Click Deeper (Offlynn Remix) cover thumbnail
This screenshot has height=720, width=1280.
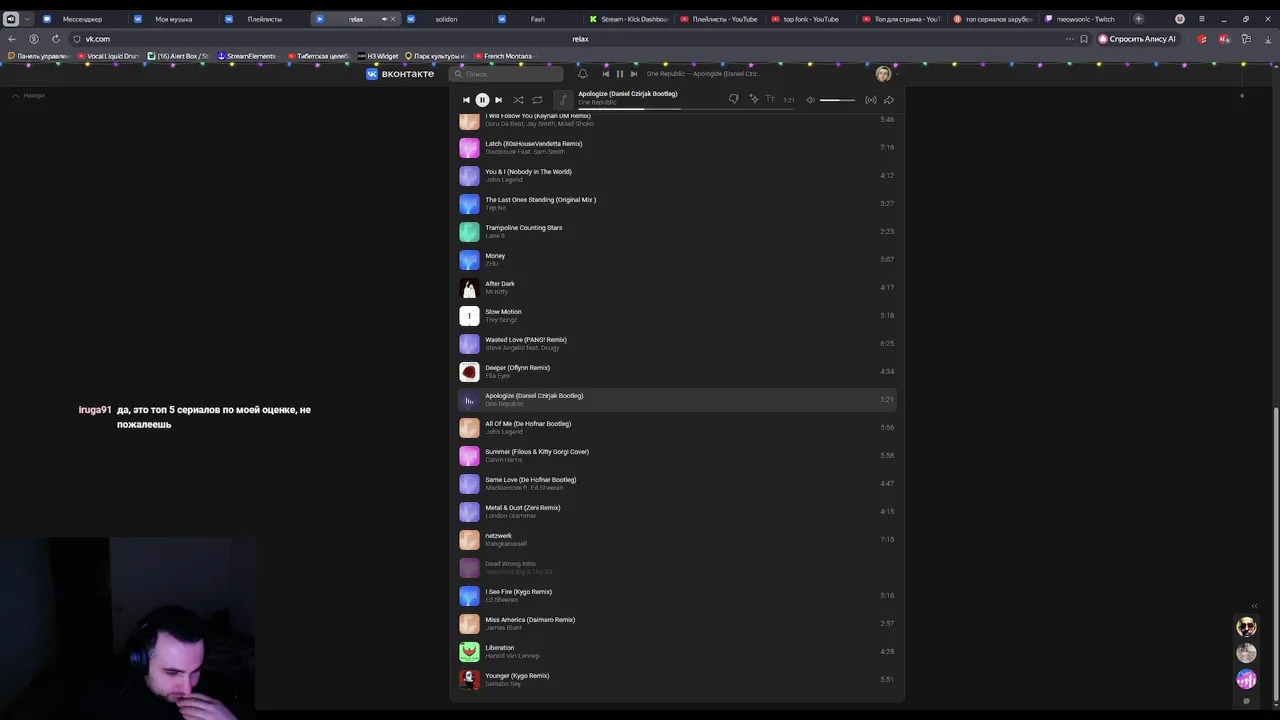pos(469,372)
